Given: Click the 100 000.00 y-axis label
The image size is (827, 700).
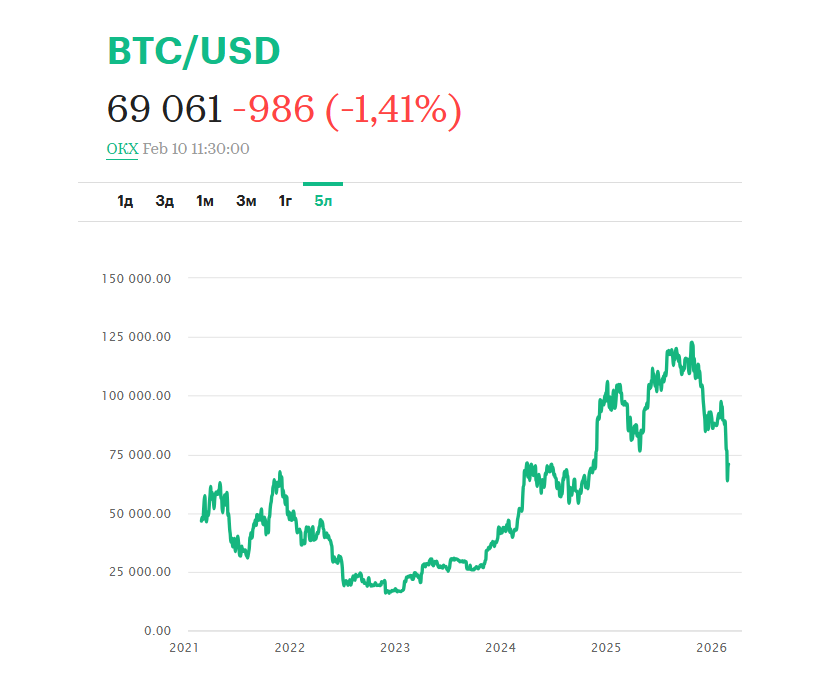Looking at the screenshot, I should click(x=137, y=396).
